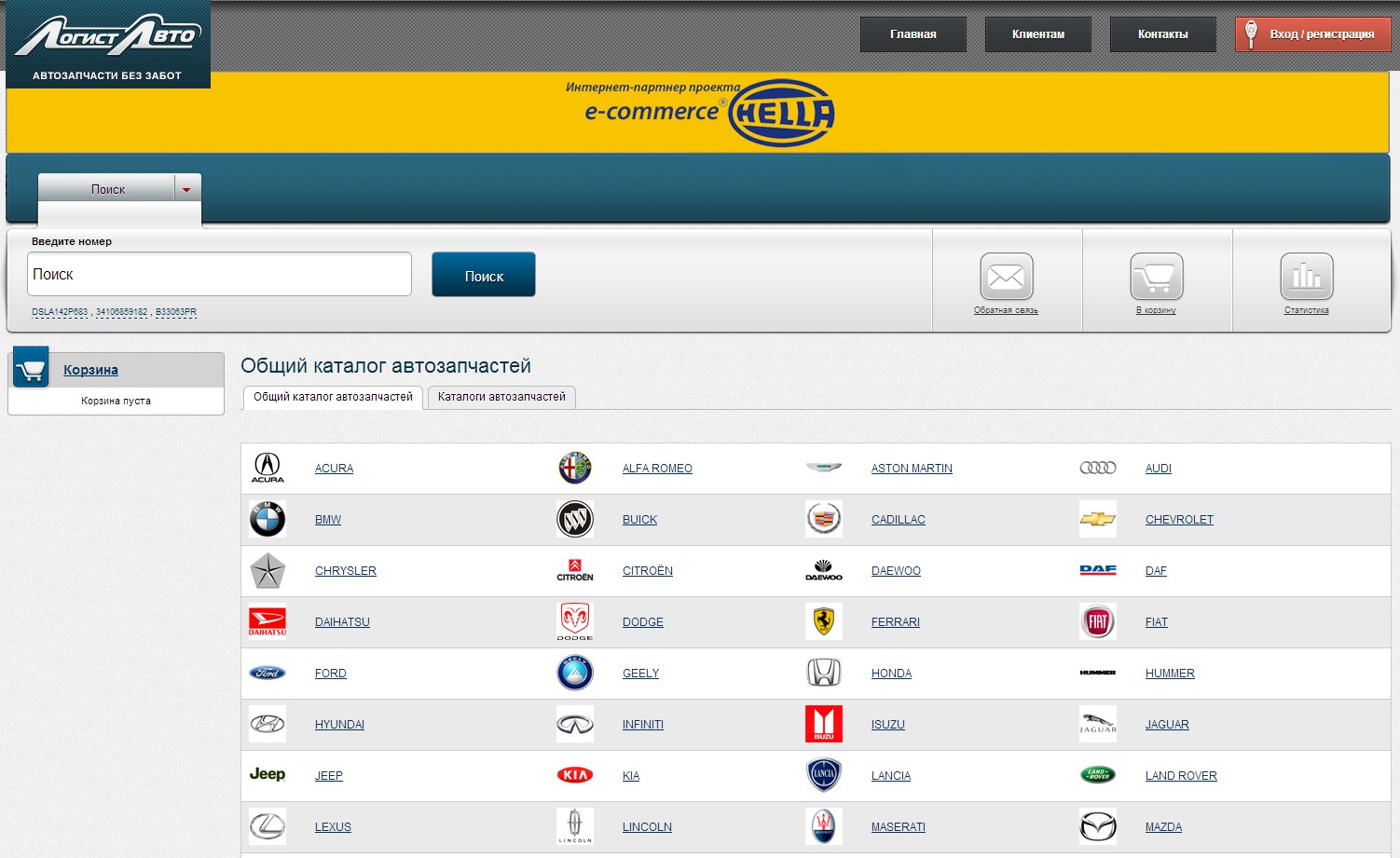Click the example number 34106859182

click(x=122, y=312)
